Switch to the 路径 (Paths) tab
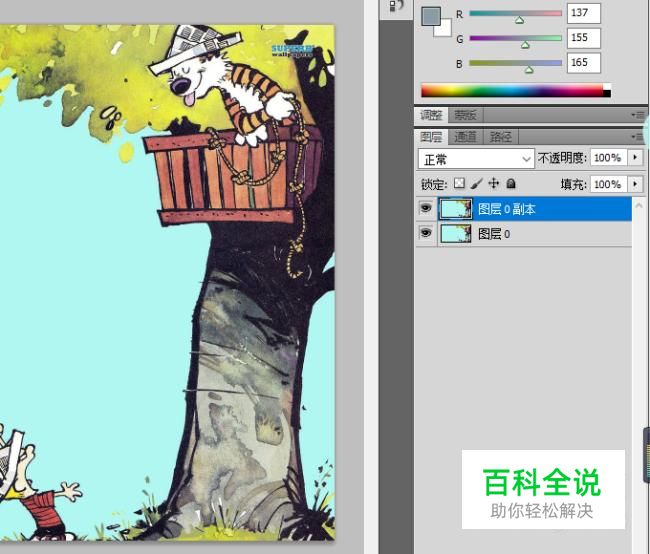The image size is (650, 554). [500, 137]
